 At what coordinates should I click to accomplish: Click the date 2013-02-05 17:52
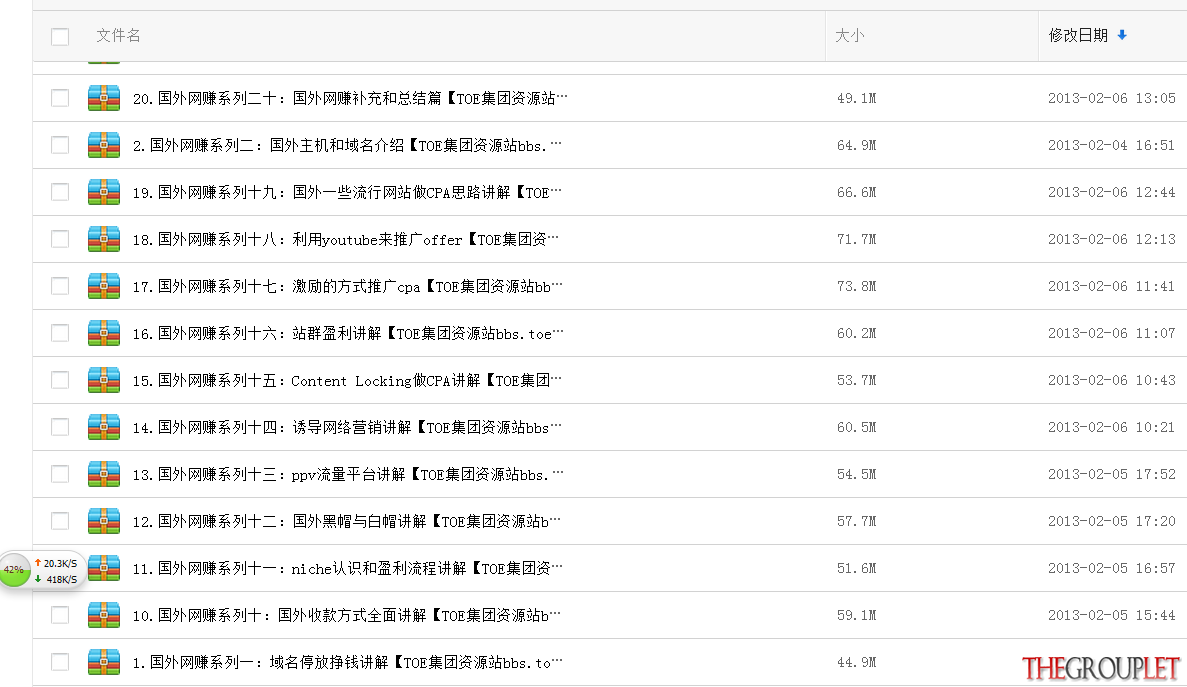(x=1111, y=474)
